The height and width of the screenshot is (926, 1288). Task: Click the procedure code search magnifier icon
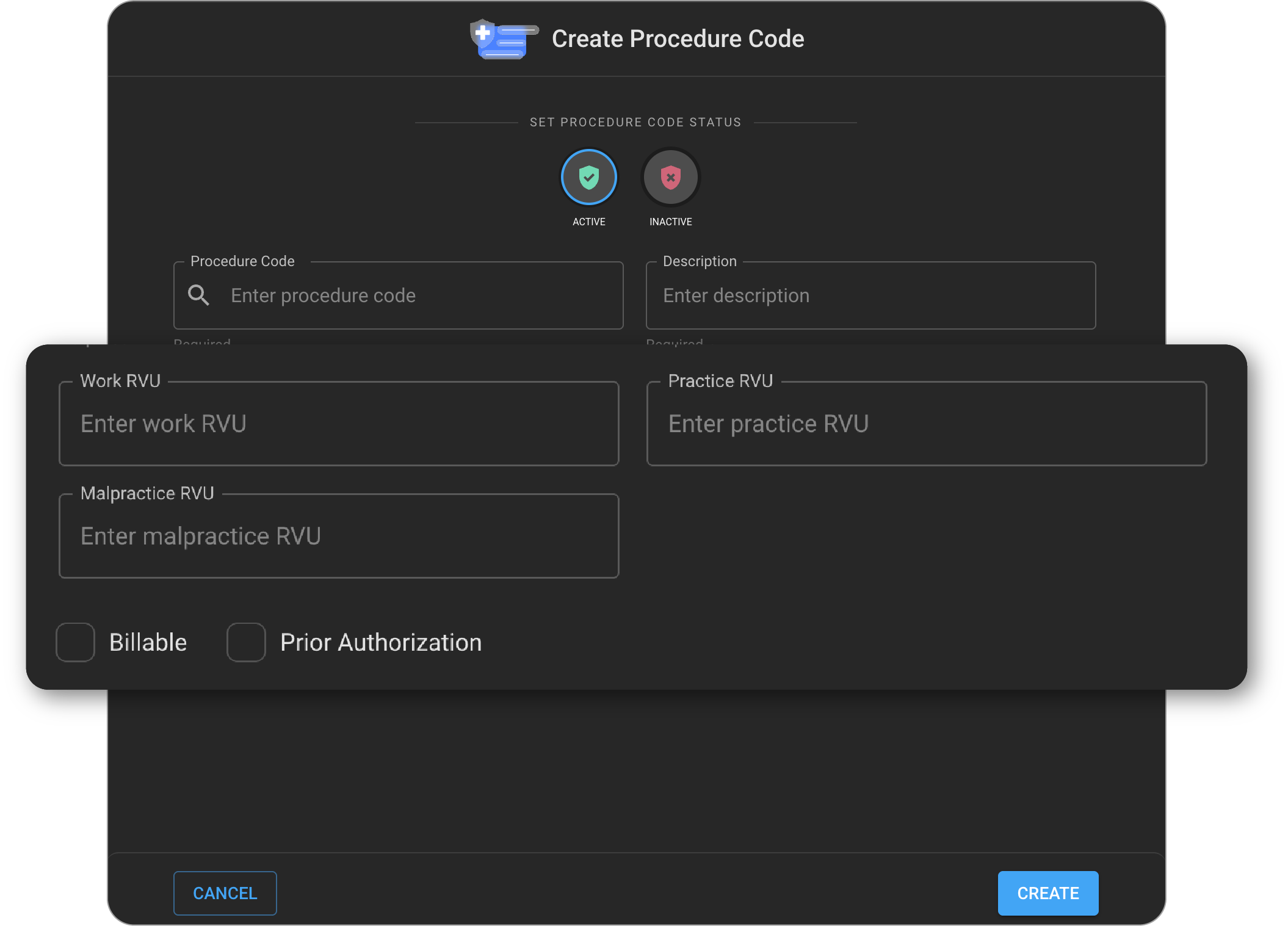[198, 295]
